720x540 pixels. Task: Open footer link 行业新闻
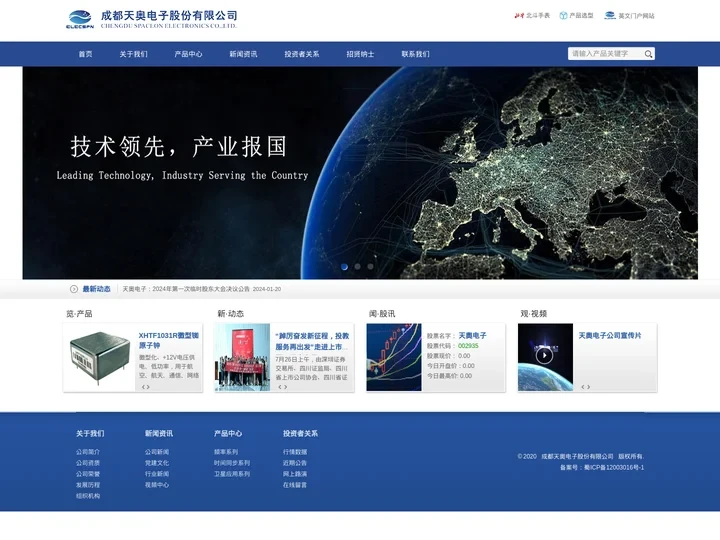coord(157,474)
